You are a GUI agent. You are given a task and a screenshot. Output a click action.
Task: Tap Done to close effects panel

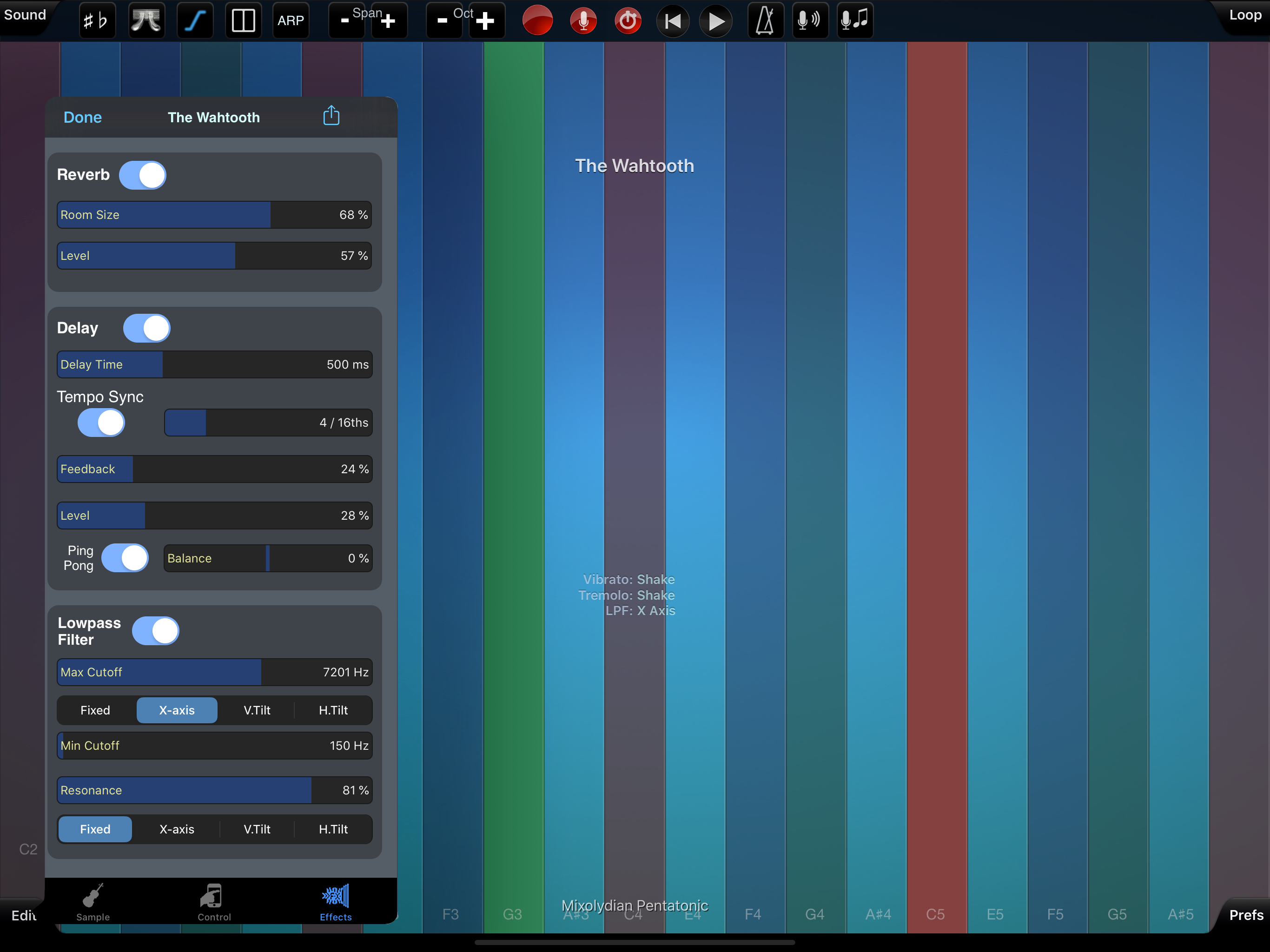[83, 117]
